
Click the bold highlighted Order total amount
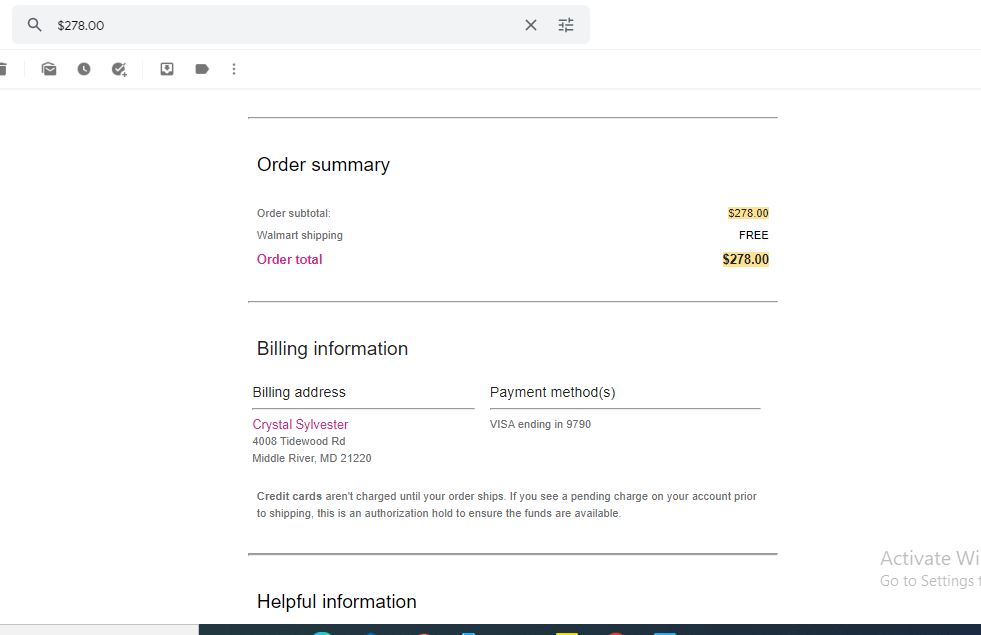point(746,259)
